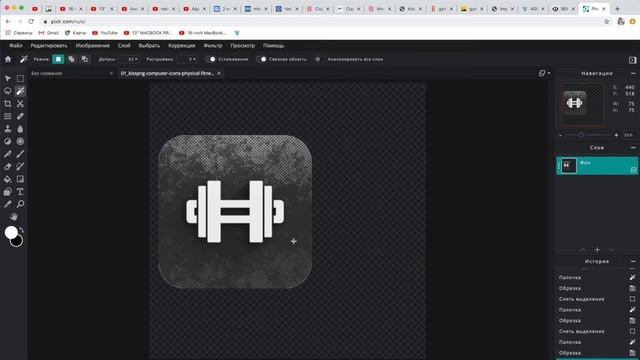Select the Hand pan tool

(14, 217)
